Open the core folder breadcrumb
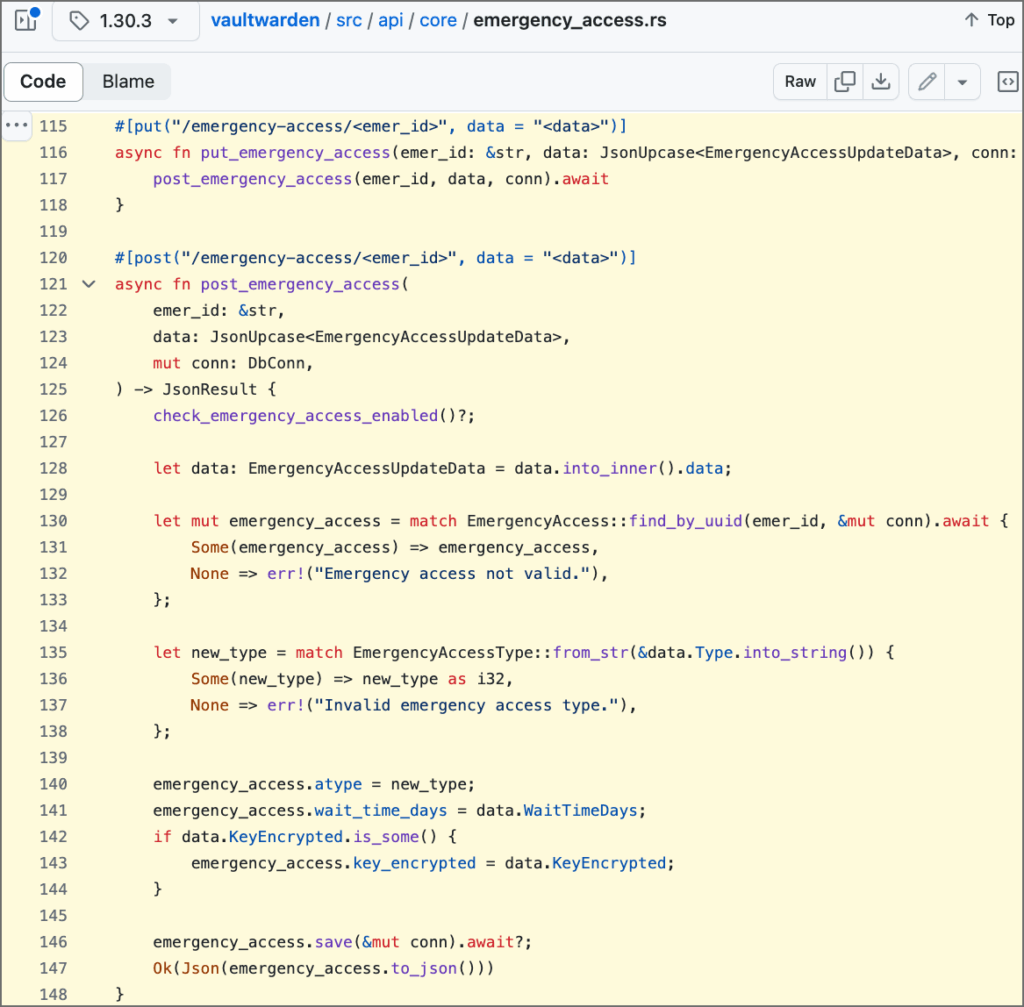The image size is (1024, 1007). 438,21
